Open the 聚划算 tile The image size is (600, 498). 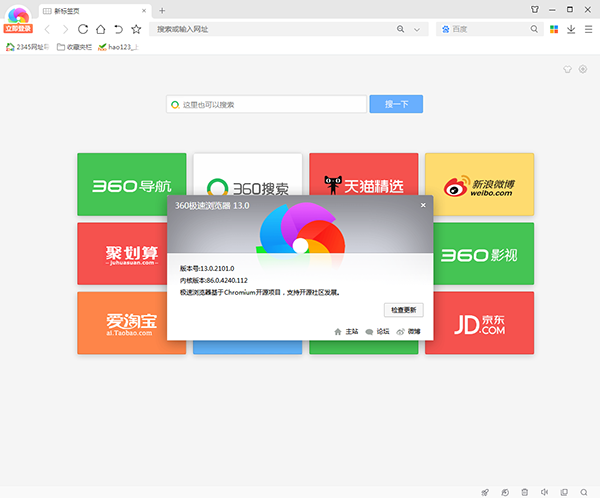pos(122,254)
